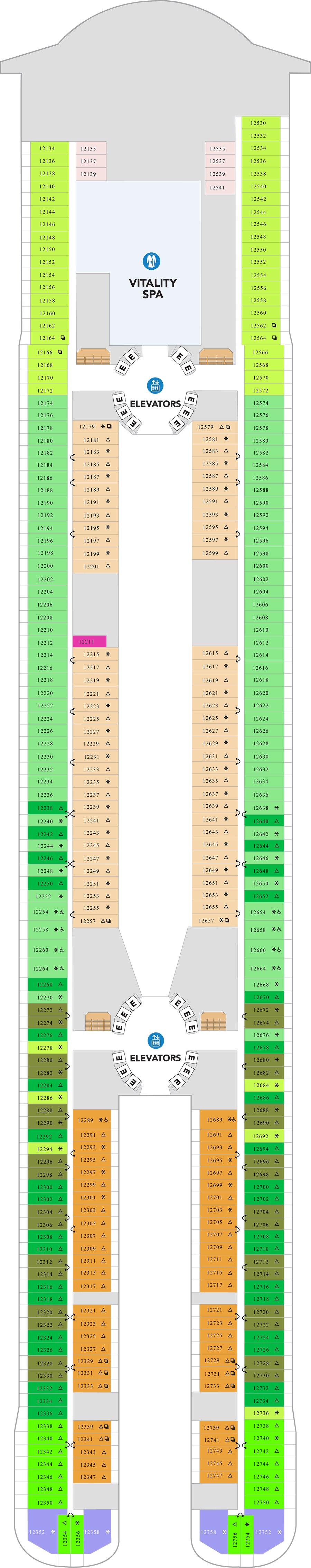Click the sofa bed symbol on cabin 12733

click(x=233, y=1385)
